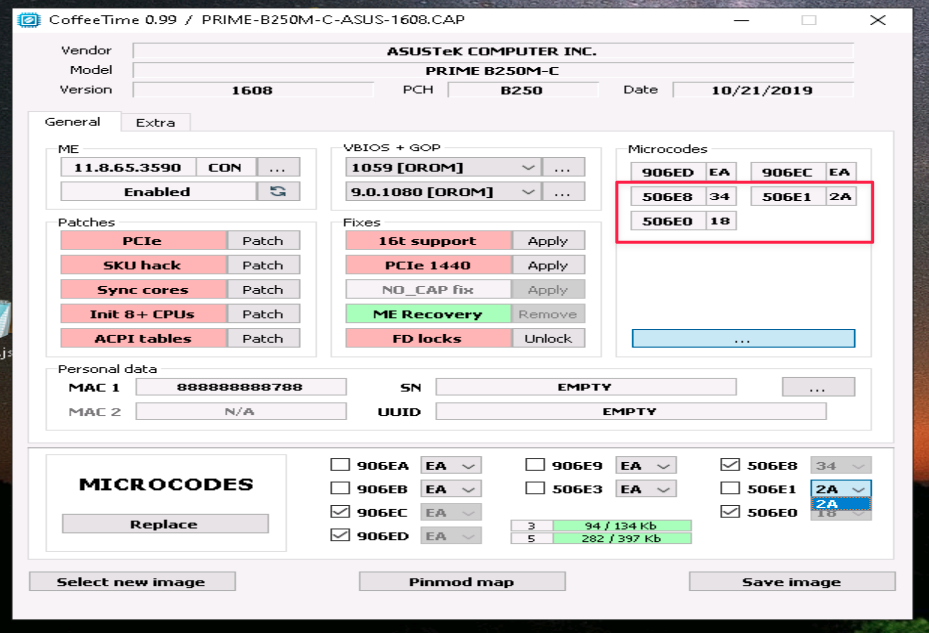Patch the SKU hack entry
929x633 pixels.
point(263,265)
